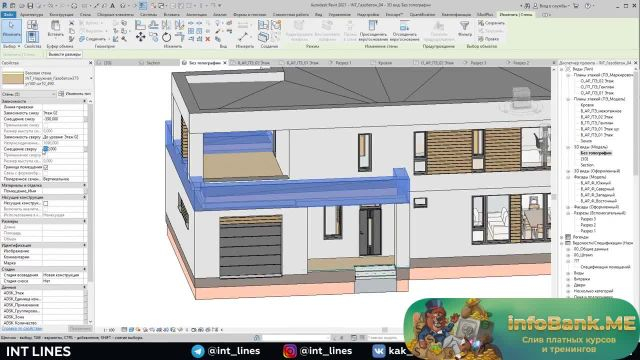Toggle the Room Bounding checkbox
640x360 pixels.
click(x=46, y=167)
